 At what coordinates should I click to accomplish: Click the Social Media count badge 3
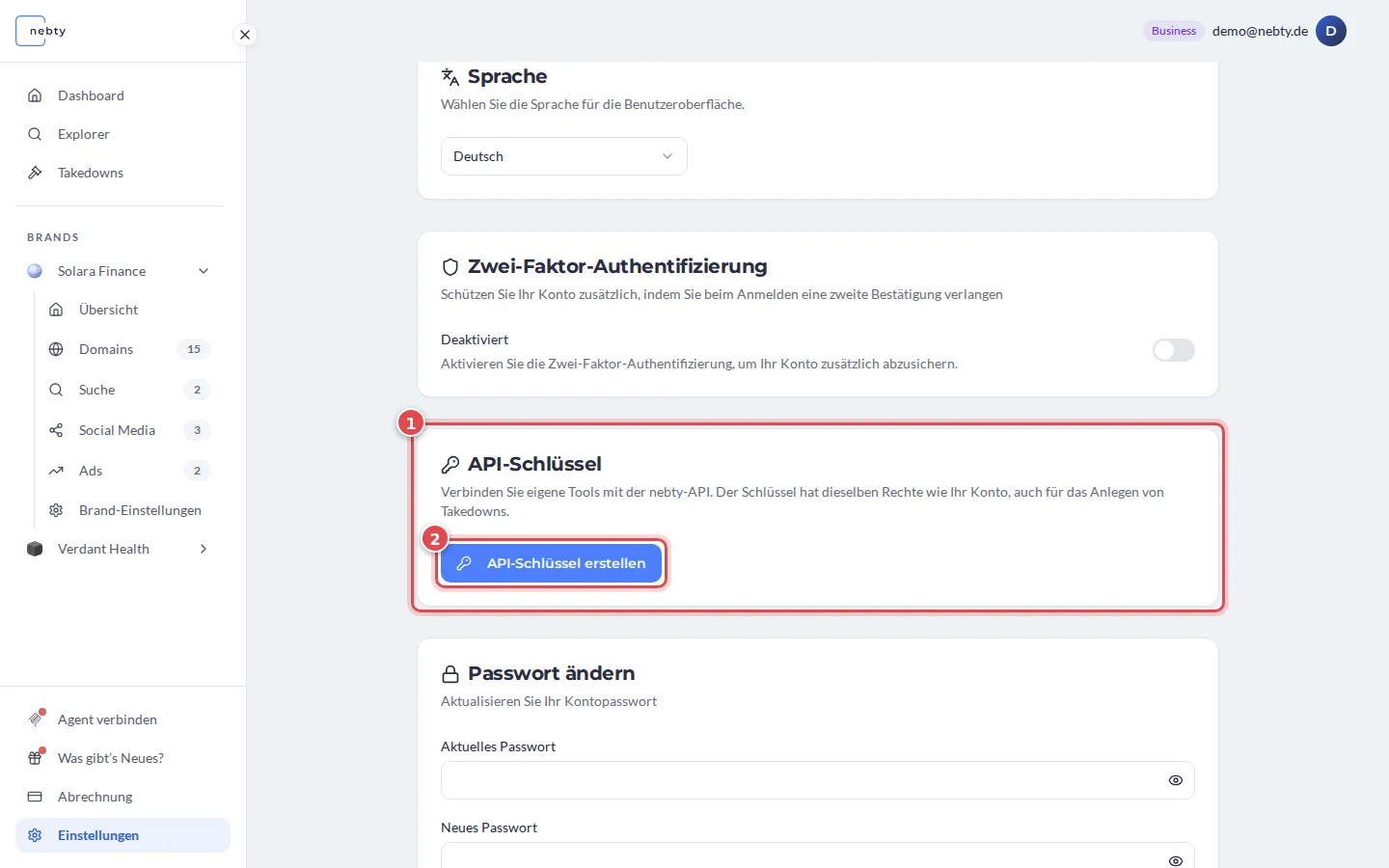pos(197,430)
